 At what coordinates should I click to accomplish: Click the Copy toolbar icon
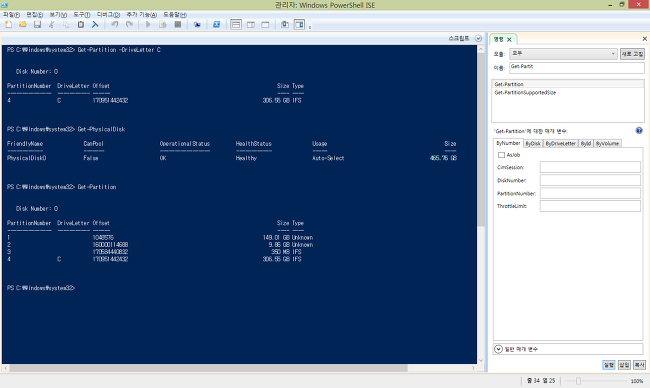pos(66,24)
